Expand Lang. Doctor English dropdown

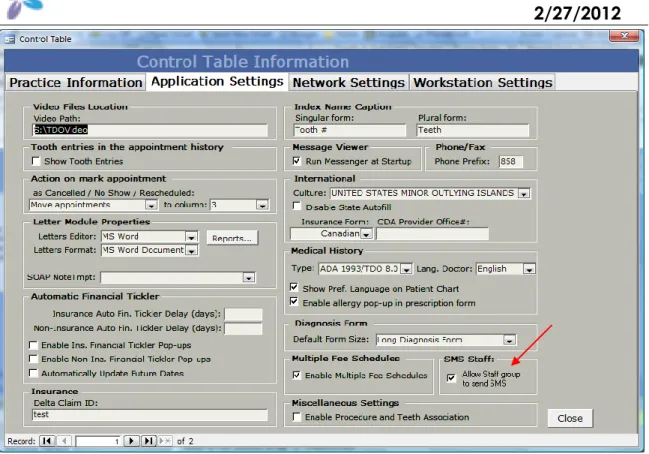pos(529,269)
